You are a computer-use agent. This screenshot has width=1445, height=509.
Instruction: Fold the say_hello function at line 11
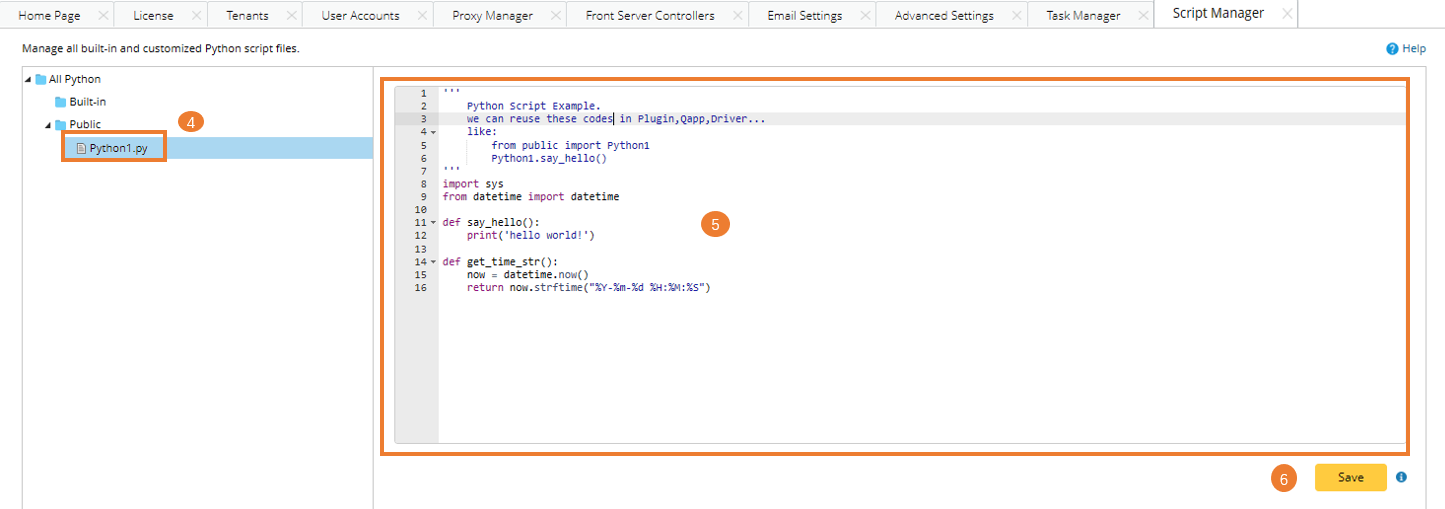(433, 223)
